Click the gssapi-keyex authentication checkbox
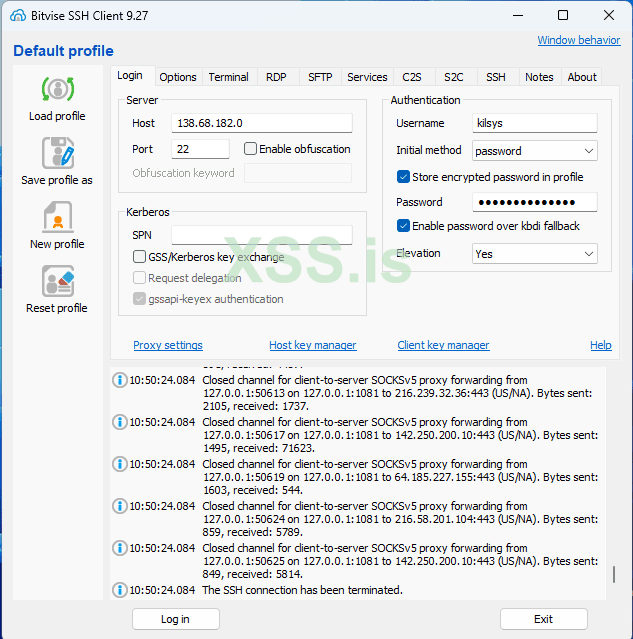 tap(139, 299)
